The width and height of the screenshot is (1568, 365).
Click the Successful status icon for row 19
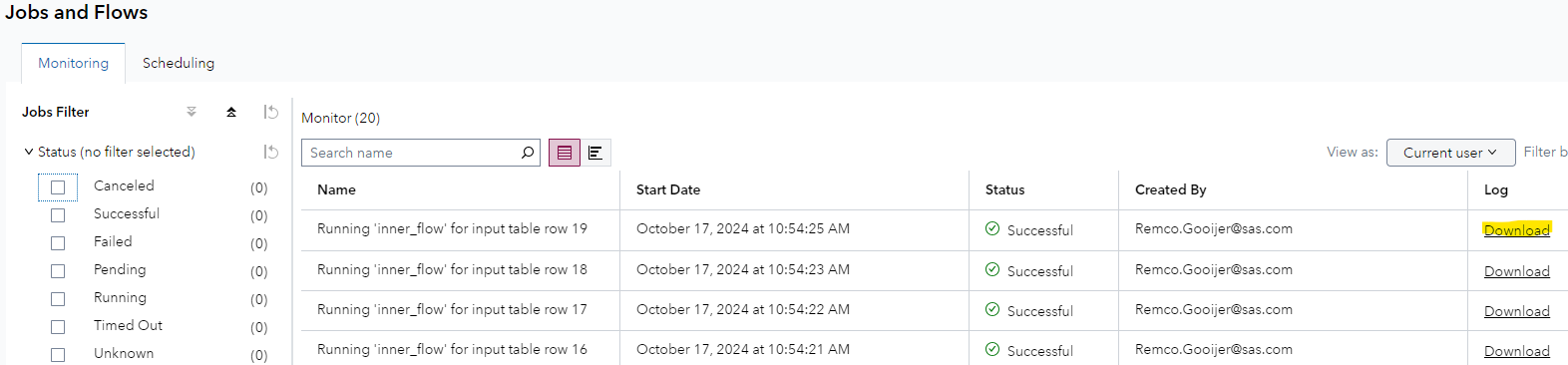[x=992, y=228]
